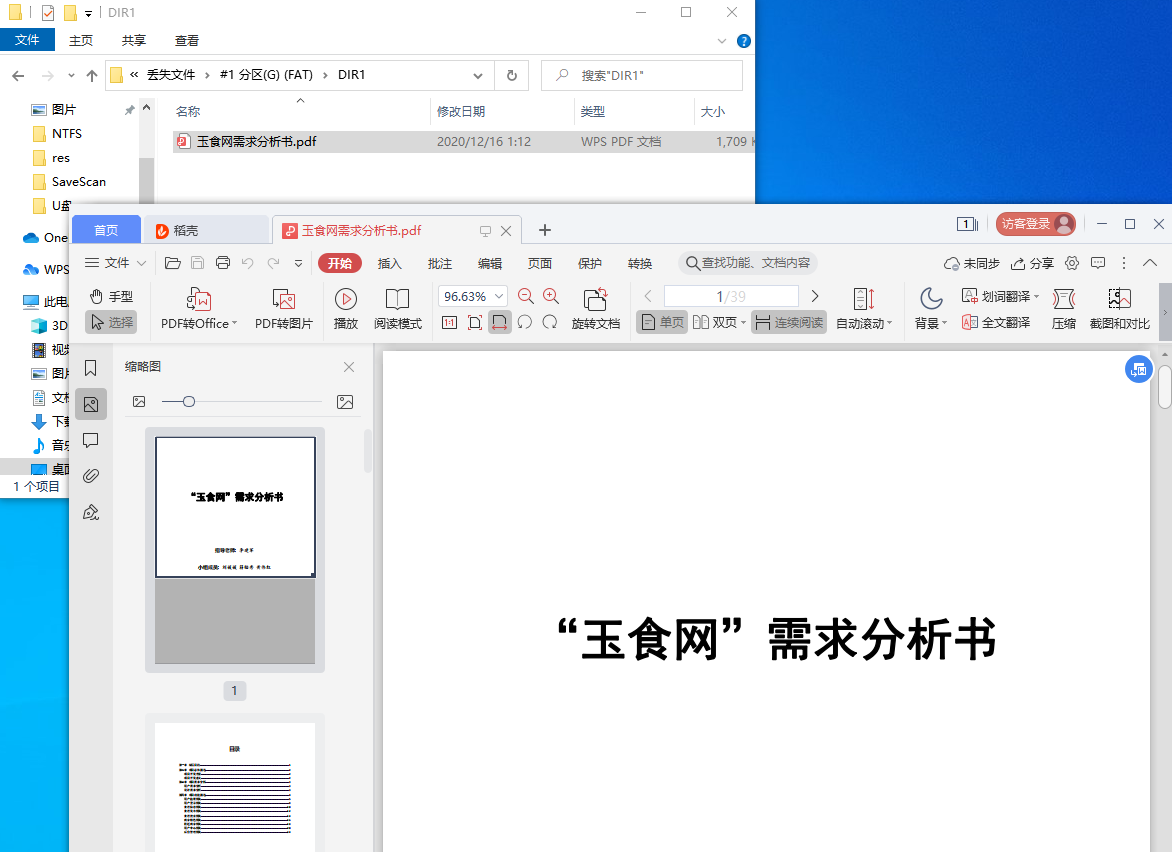
Task: Open PDF转图片 (PDF to image) tool
Action: (284, 308)
